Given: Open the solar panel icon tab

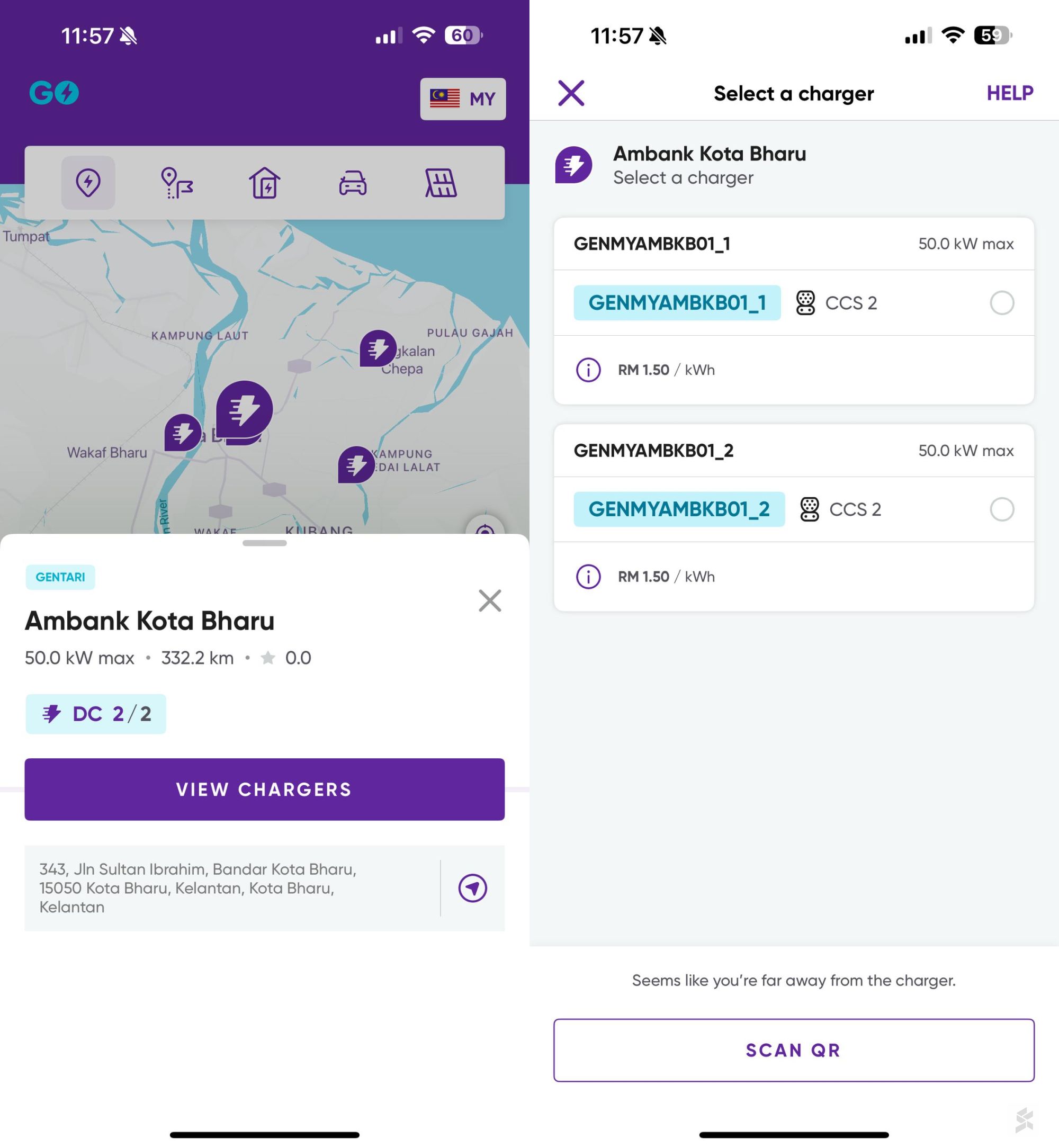Looking at the screenshot, I should point(441,183).
